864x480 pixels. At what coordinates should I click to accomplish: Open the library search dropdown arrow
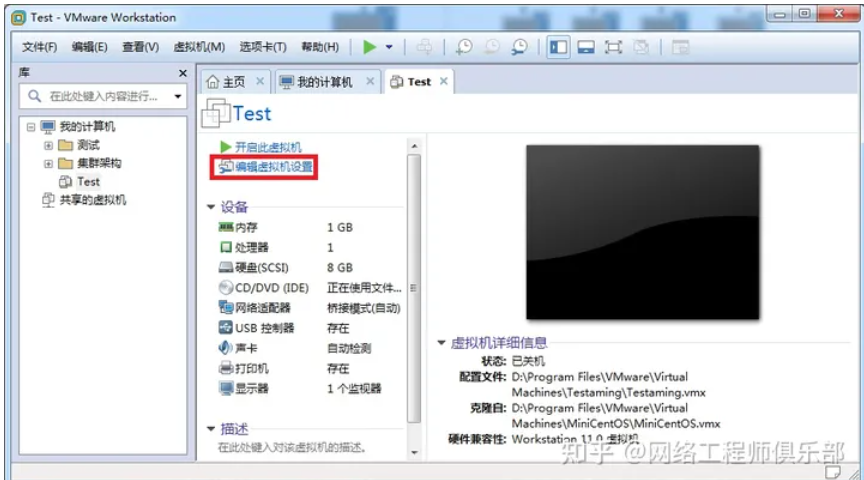(177, 96)
